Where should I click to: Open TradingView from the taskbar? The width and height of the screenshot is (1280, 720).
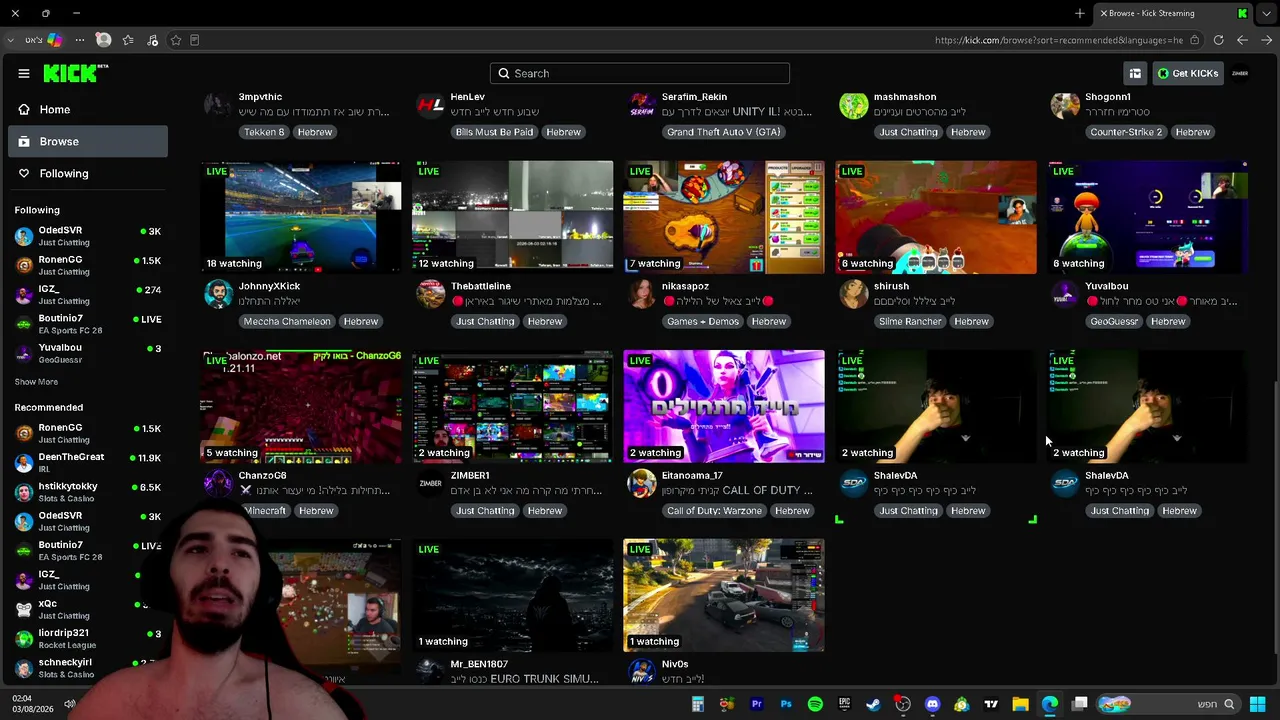(991, 704)
